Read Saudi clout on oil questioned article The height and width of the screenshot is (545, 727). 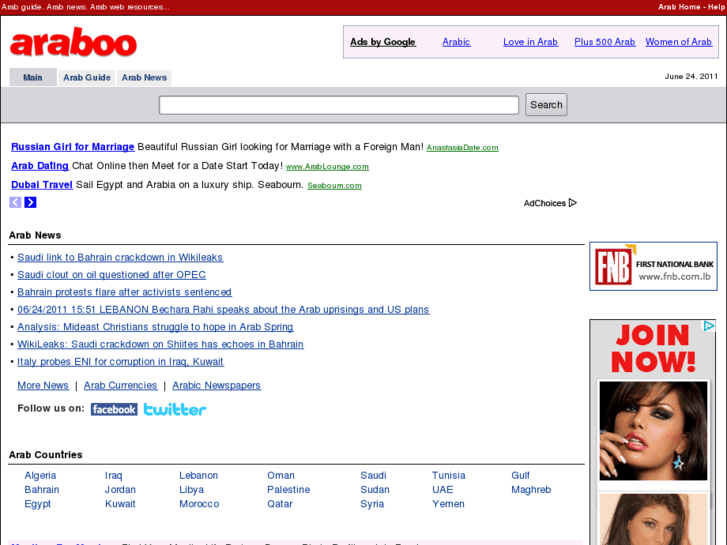click(111, 275)
